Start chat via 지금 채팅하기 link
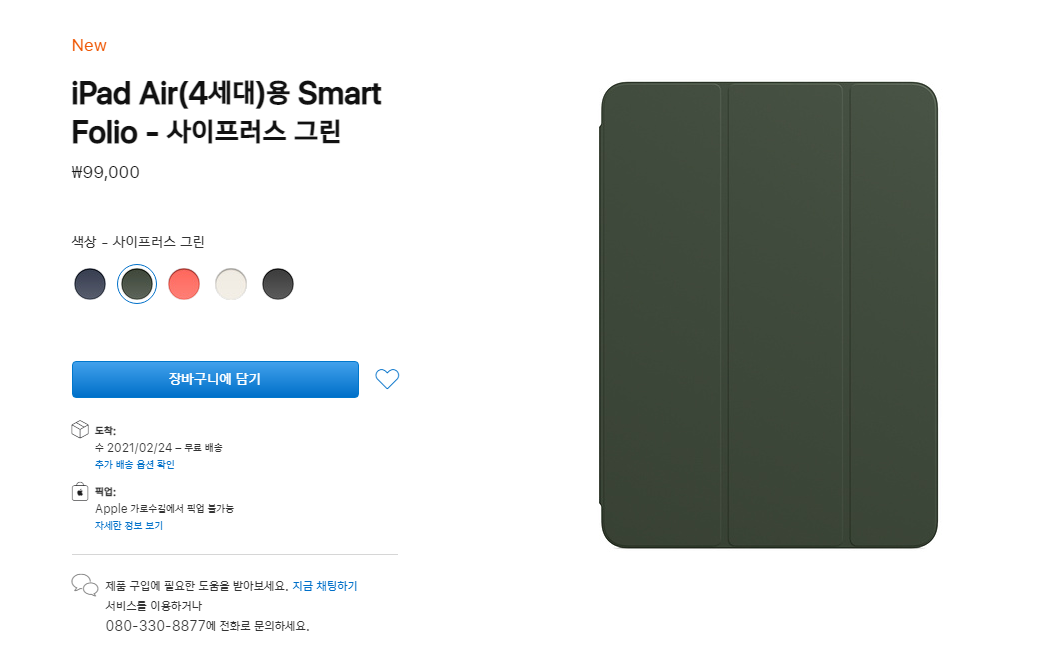1060x668 pixels. tap(324, 586)
